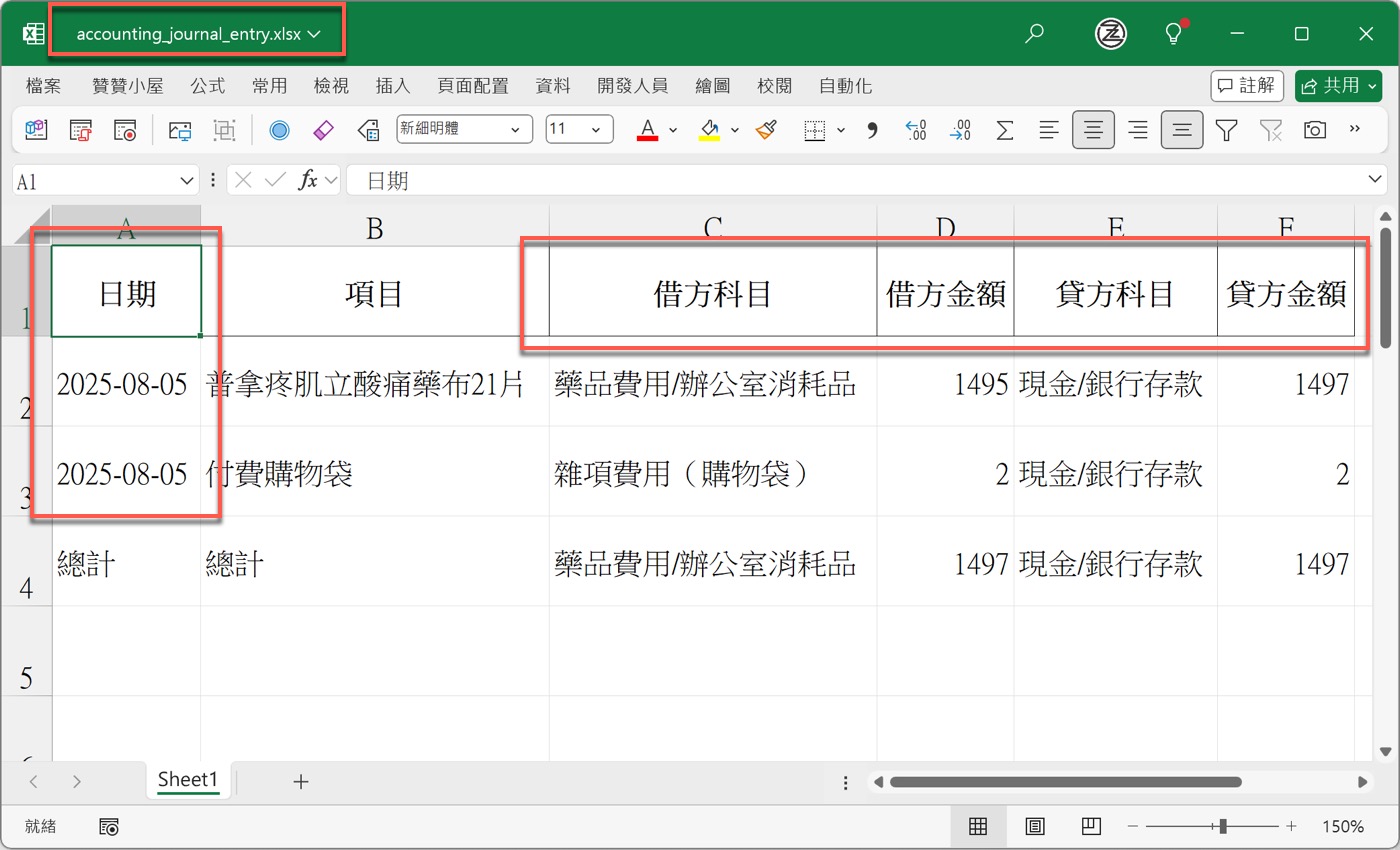Click the 共用 share button
Screen dimensions: 1400x850
click(1338, 86)
